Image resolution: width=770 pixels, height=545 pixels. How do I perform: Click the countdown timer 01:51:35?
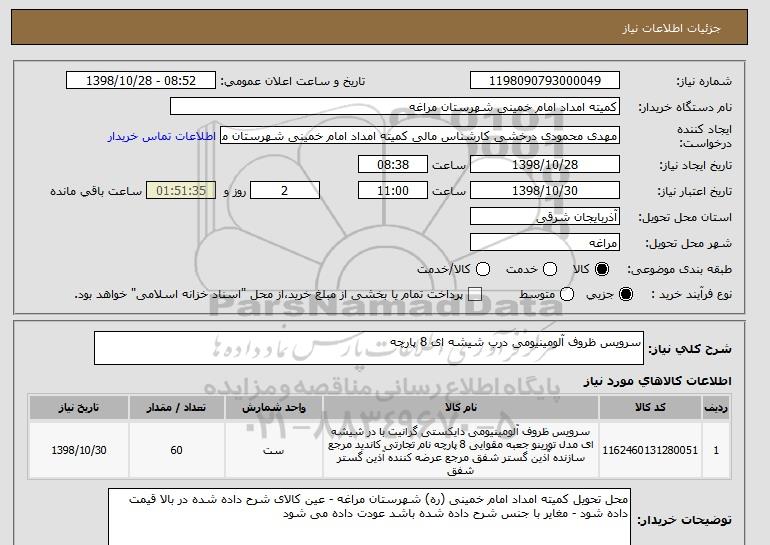181,191
